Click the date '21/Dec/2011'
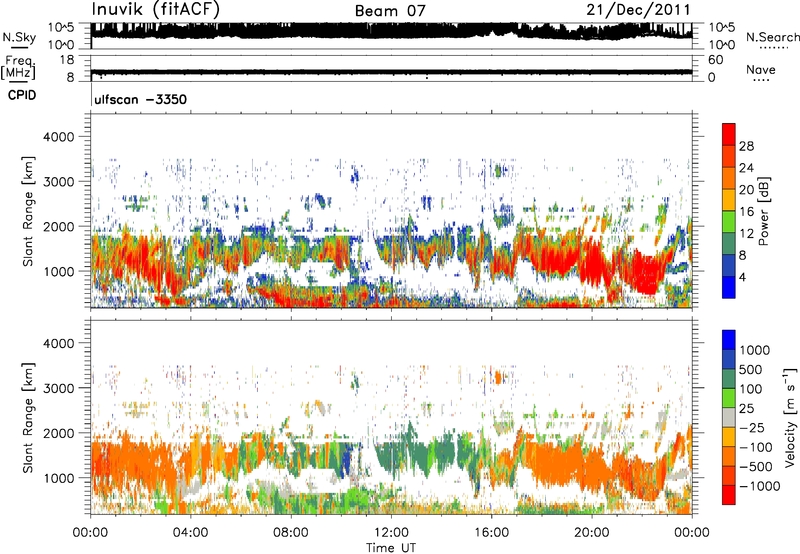800x554 pixels. point(638,10)
